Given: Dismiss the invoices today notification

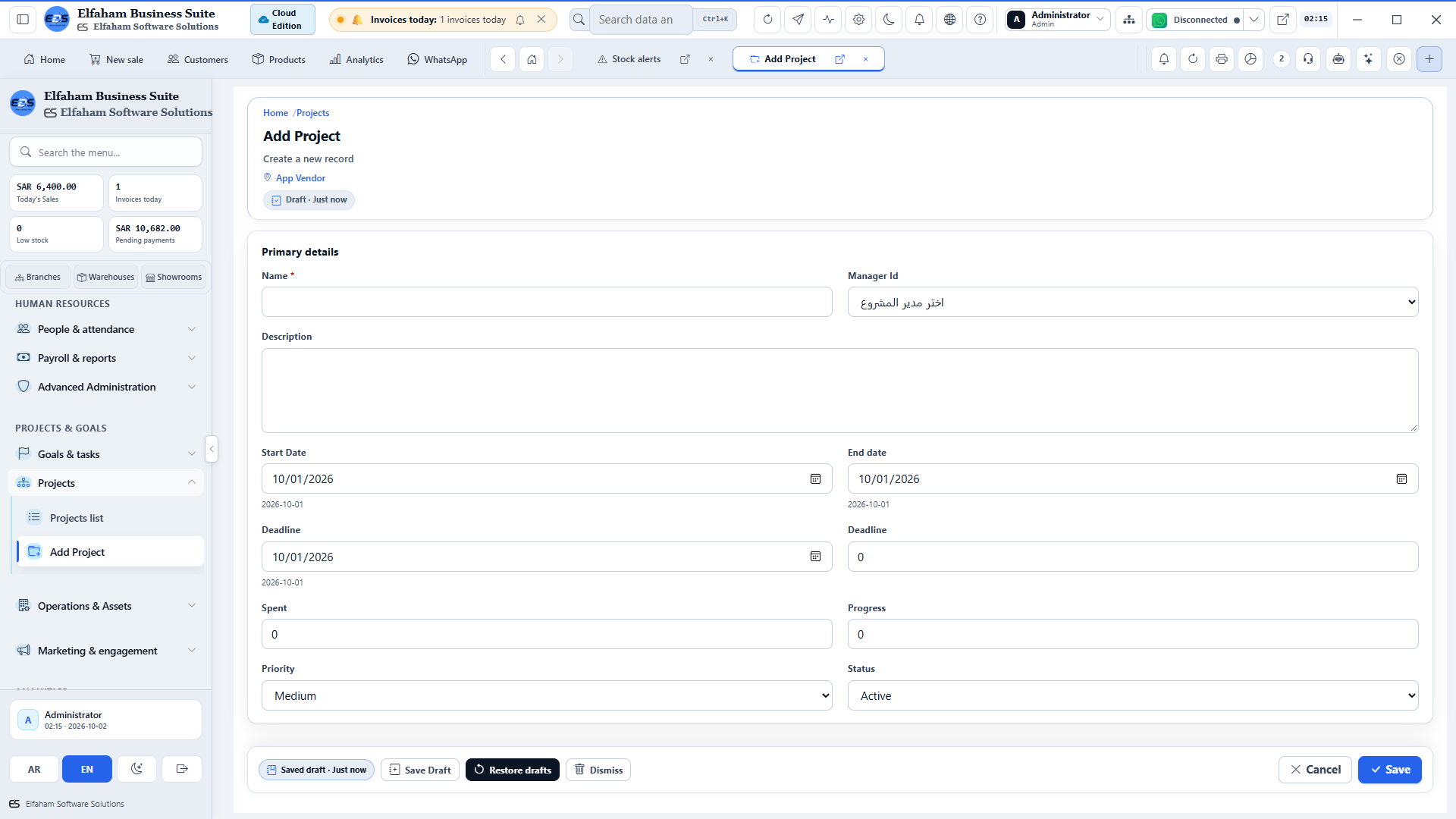Looking at the screenshot, I should click(541, 20).
